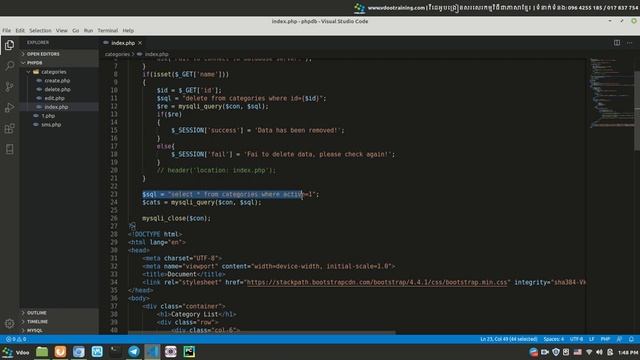Click the editor vertical scrollbar

pos(637,111)
